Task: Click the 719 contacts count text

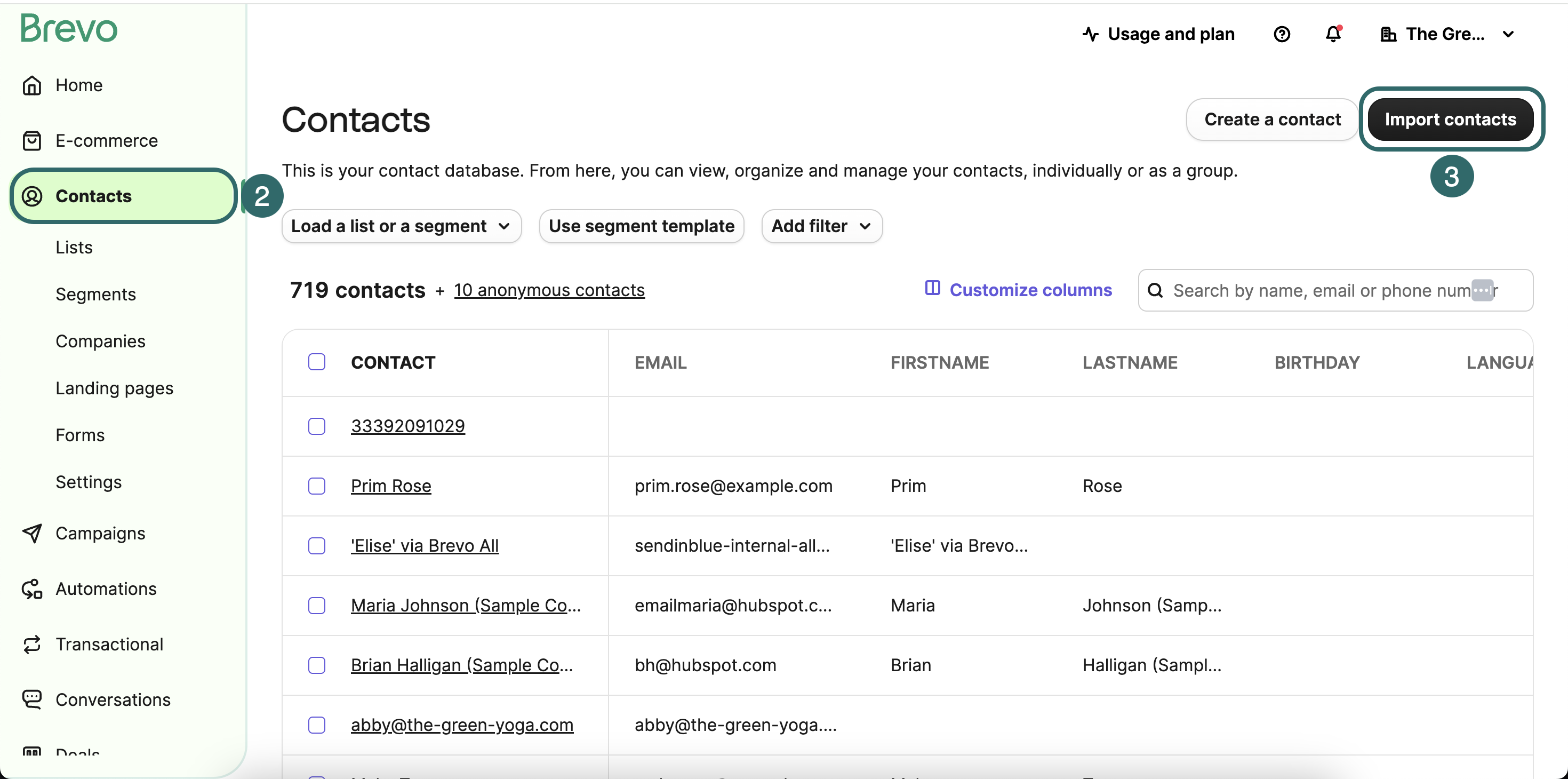Action: click(357, 290)
